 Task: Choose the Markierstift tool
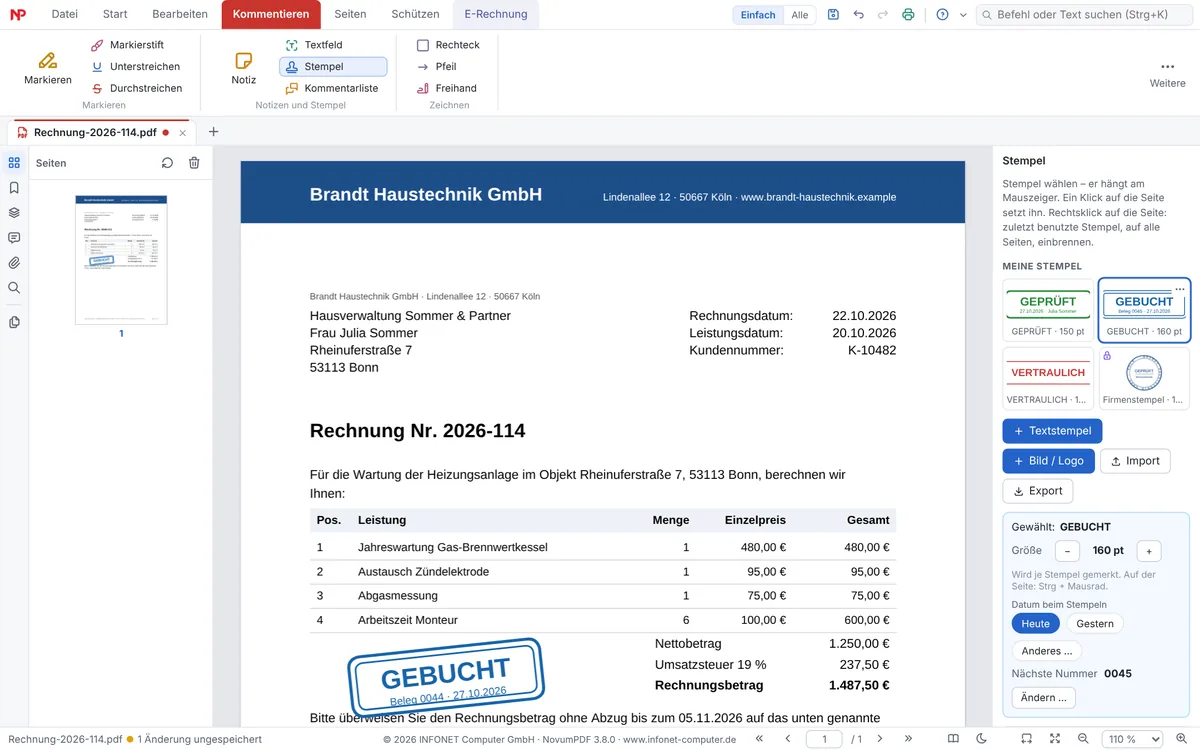pyautogui.click(x=127, y=45)
